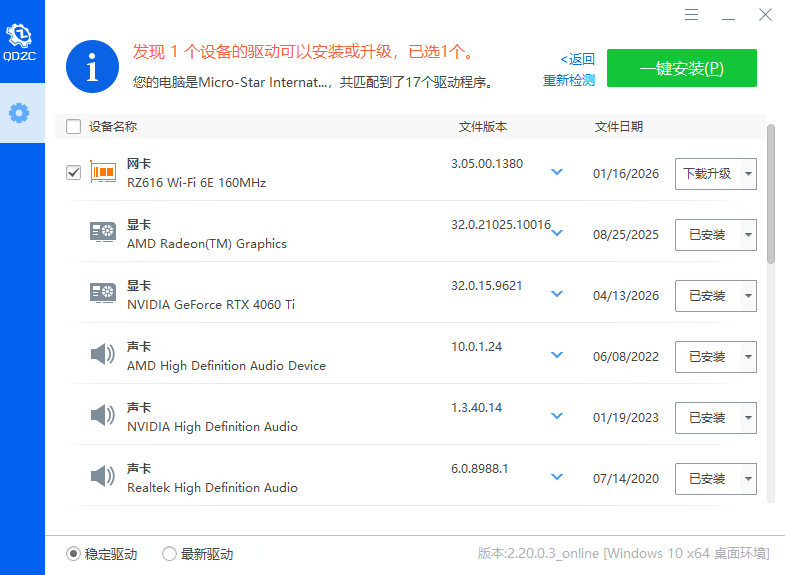Viewport: 785px width, 575px height.
Task: Click the graphics card icon for AMD Radeon
Action: (103, 232)
